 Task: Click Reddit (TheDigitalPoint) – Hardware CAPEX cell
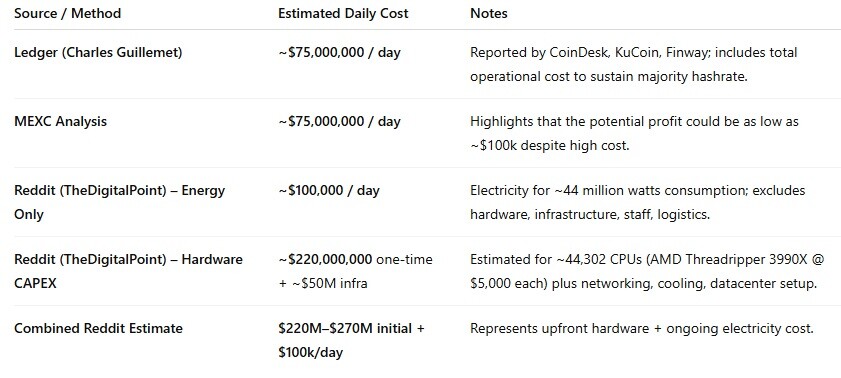(128, 271)
